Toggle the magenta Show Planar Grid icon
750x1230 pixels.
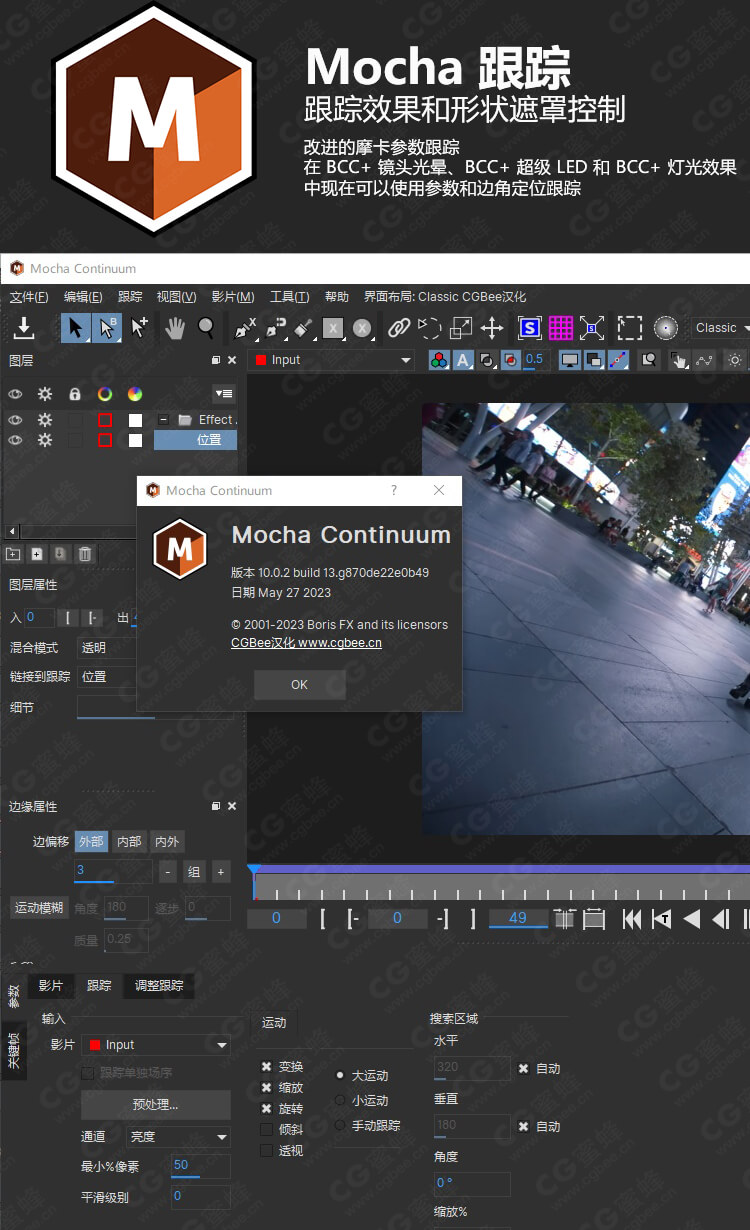(560, 327)
